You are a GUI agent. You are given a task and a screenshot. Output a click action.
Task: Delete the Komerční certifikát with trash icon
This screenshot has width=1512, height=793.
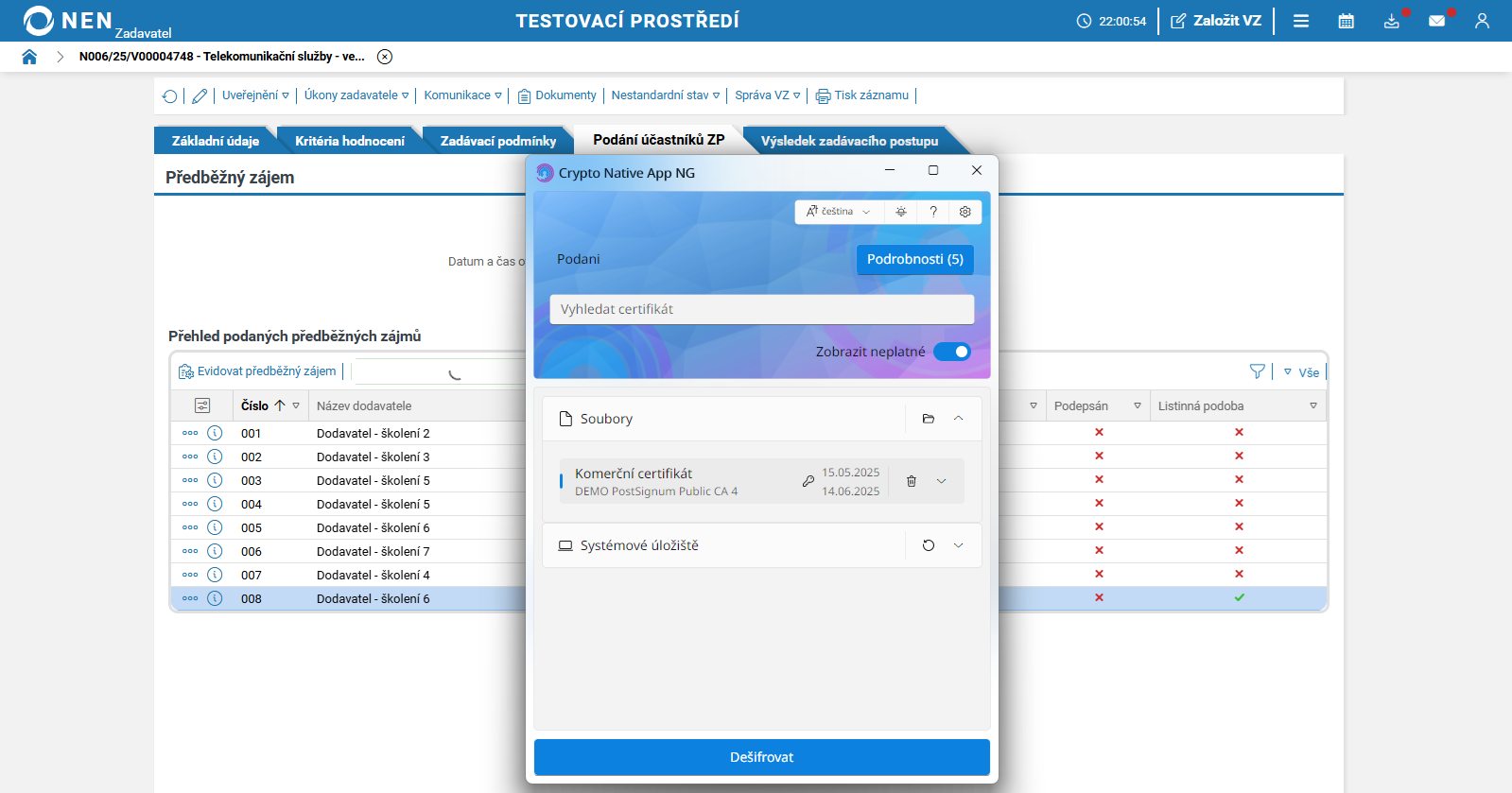912,481
